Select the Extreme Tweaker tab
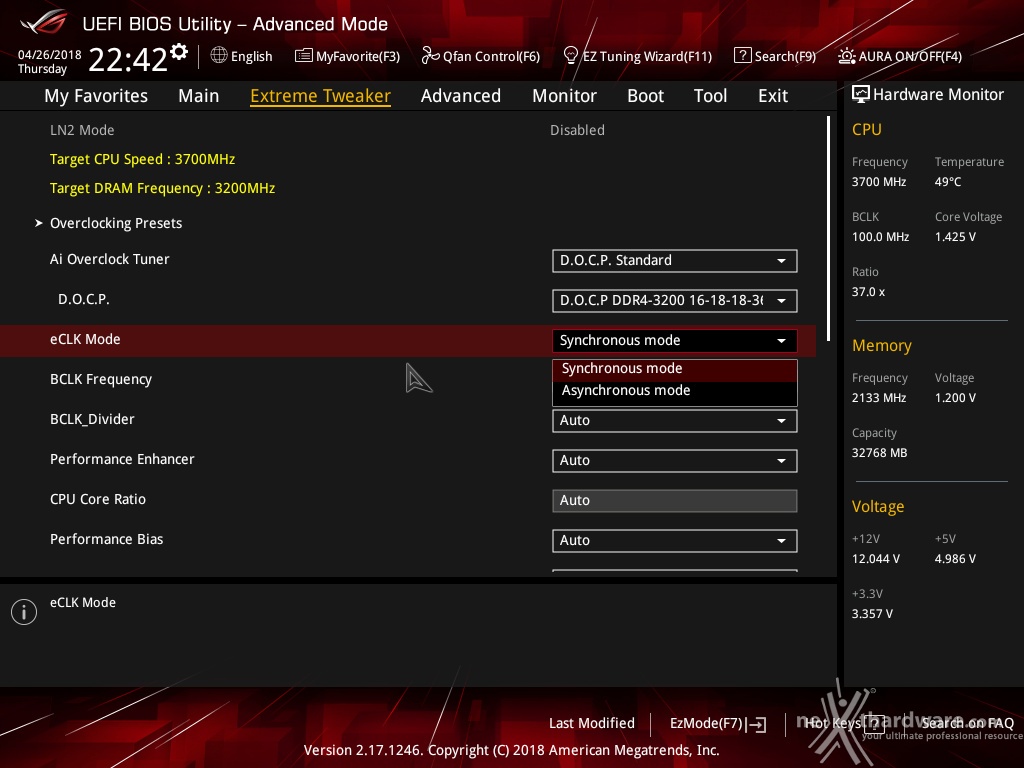The image size is (1024, 768). point(321,96)
